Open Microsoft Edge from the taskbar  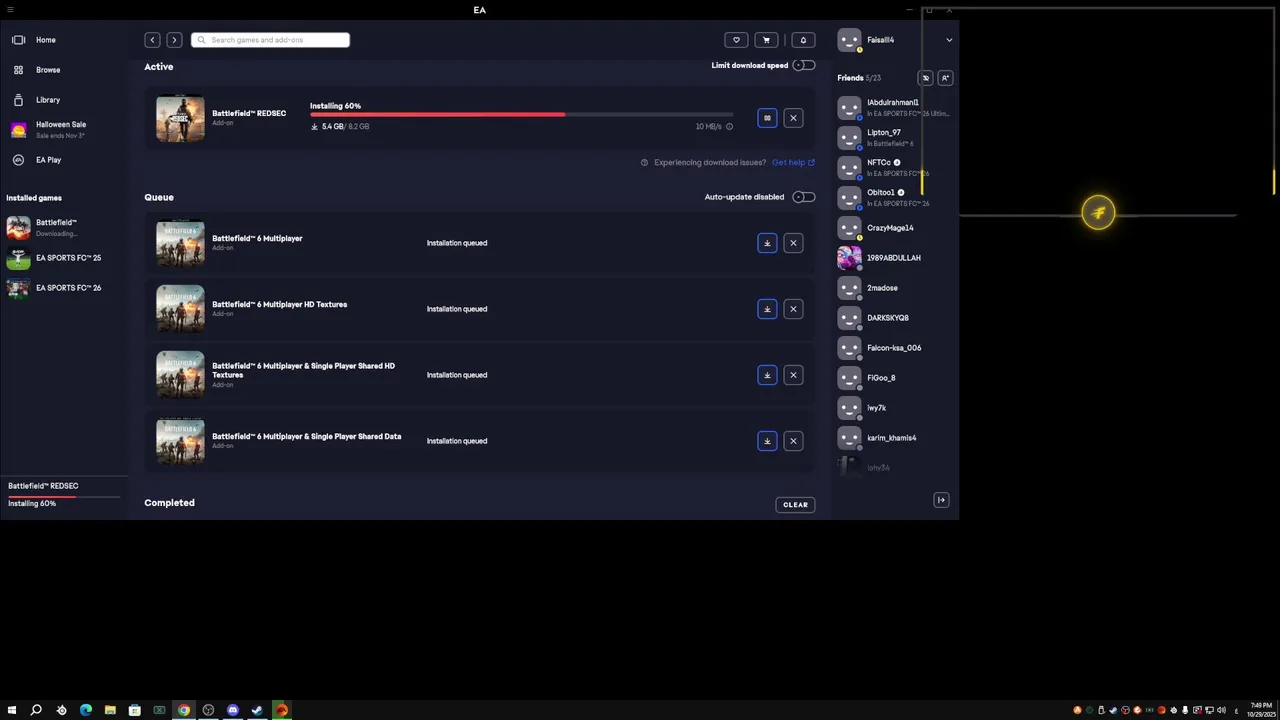click(x=86, y=710)
